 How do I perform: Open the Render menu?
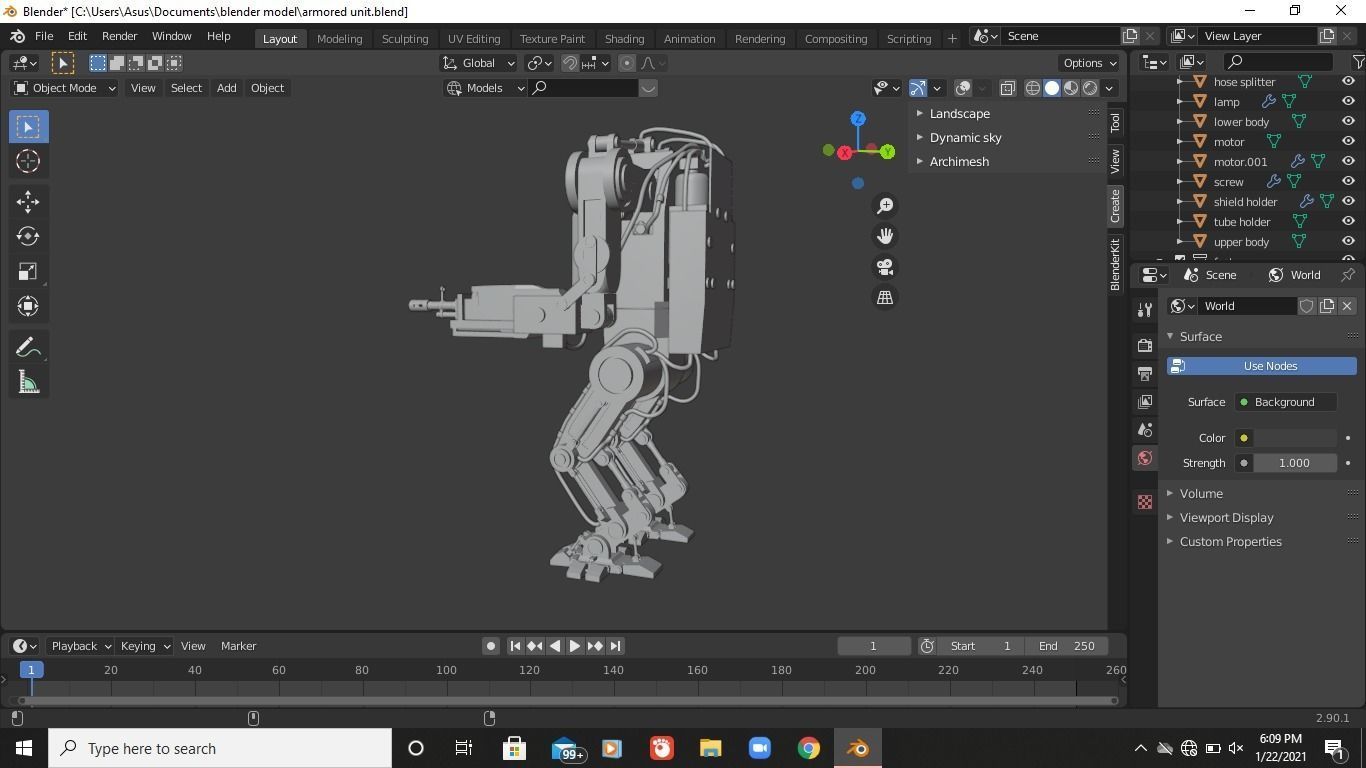coord(119,36)
